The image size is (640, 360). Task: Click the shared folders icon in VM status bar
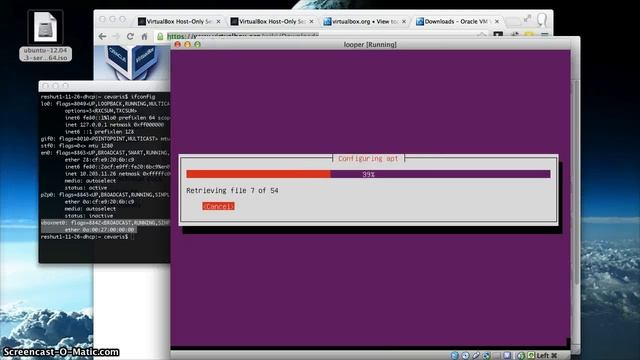coord(496,356)
